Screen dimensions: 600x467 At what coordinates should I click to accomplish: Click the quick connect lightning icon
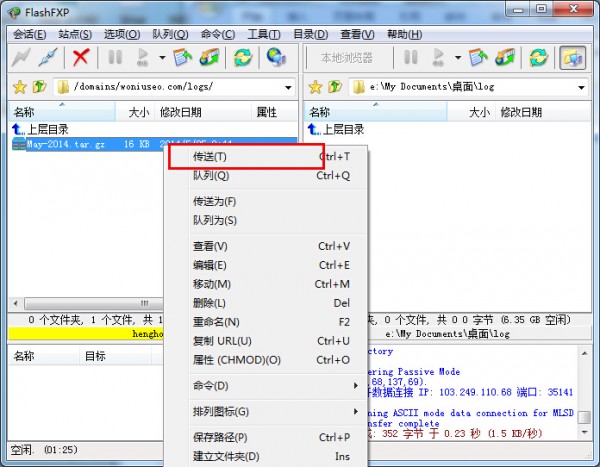(19, 58)
